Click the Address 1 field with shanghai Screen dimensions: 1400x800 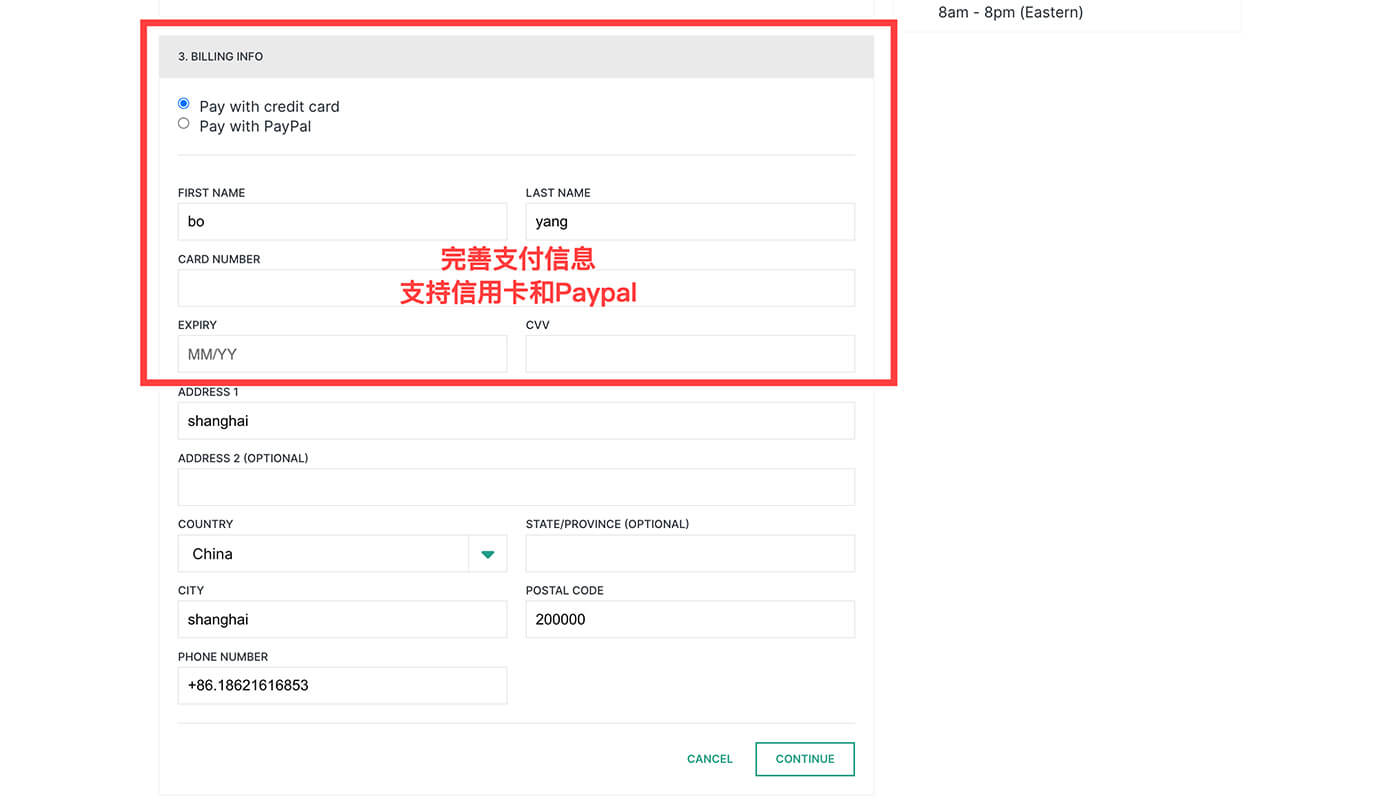516,421
